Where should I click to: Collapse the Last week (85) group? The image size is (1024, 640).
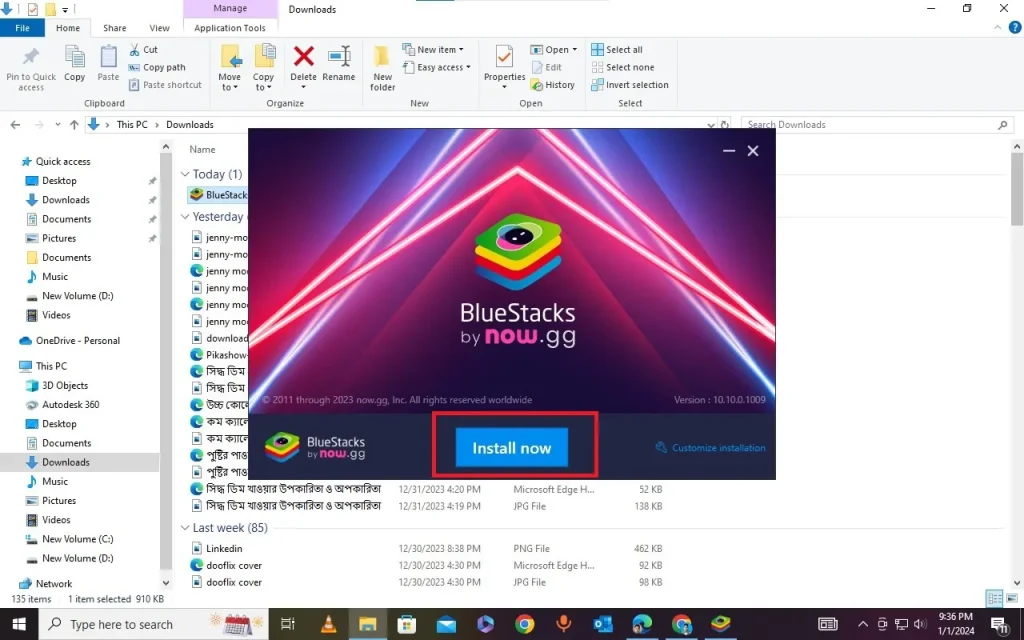click(185, 528)
